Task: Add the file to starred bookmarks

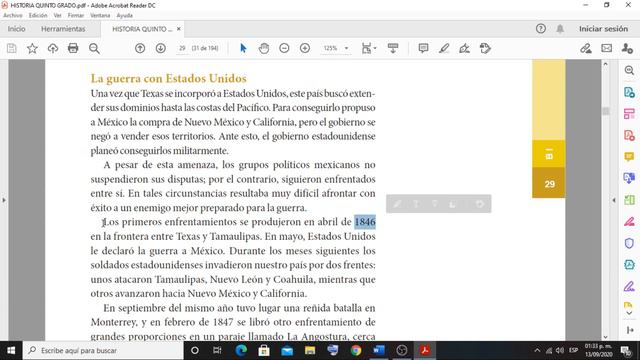Action: click(32, 48)
